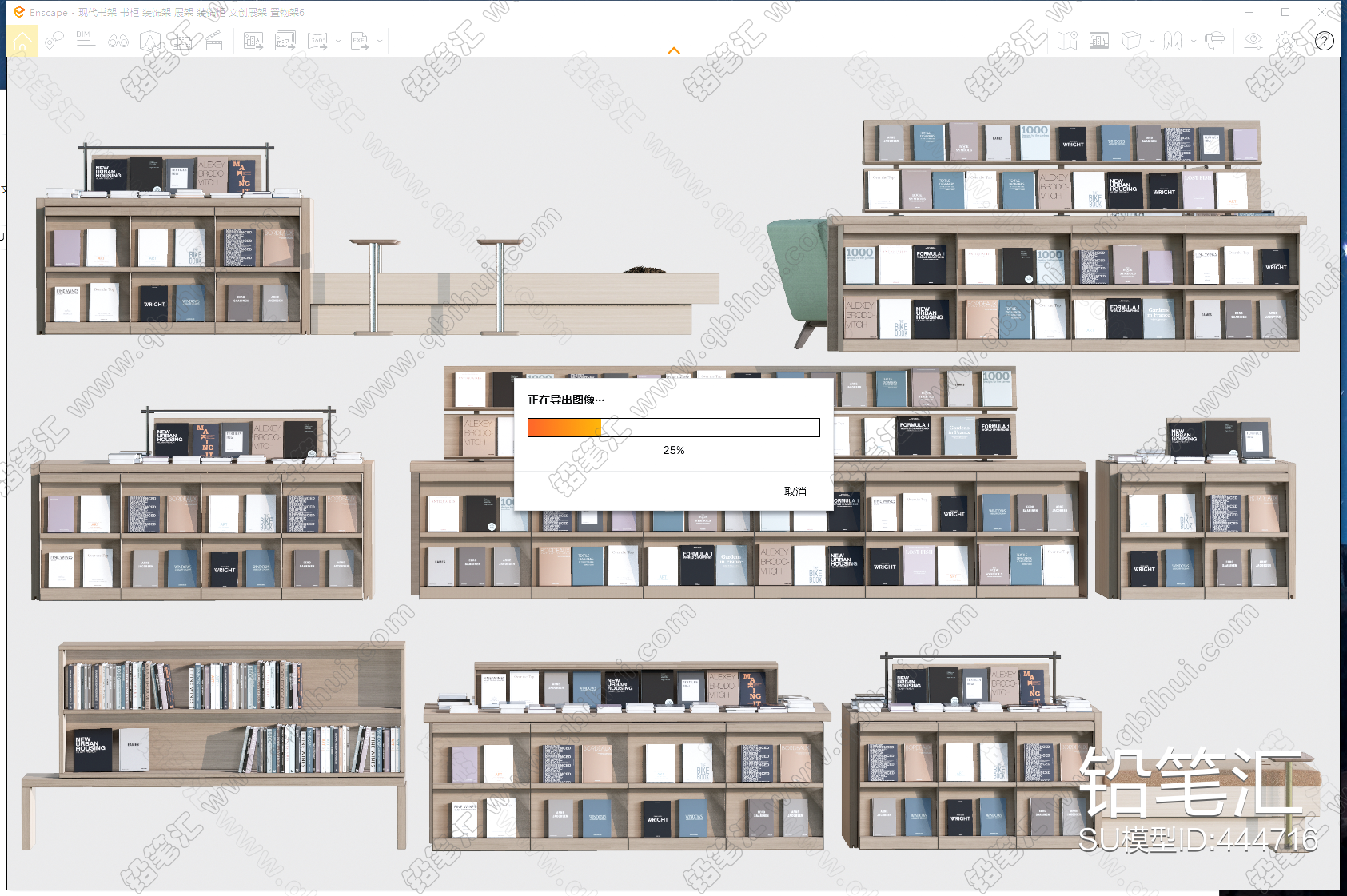Toggle the mini map icon
Viewport: 1347px width, 896px height.
[1067, 41]
